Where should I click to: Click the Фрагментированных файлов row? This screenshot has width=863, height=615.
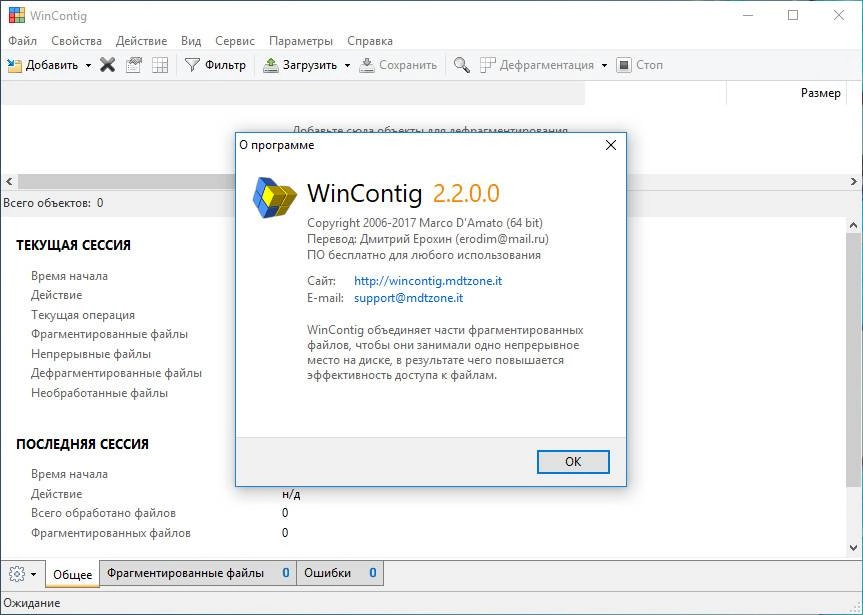click(x=111, y=533)
